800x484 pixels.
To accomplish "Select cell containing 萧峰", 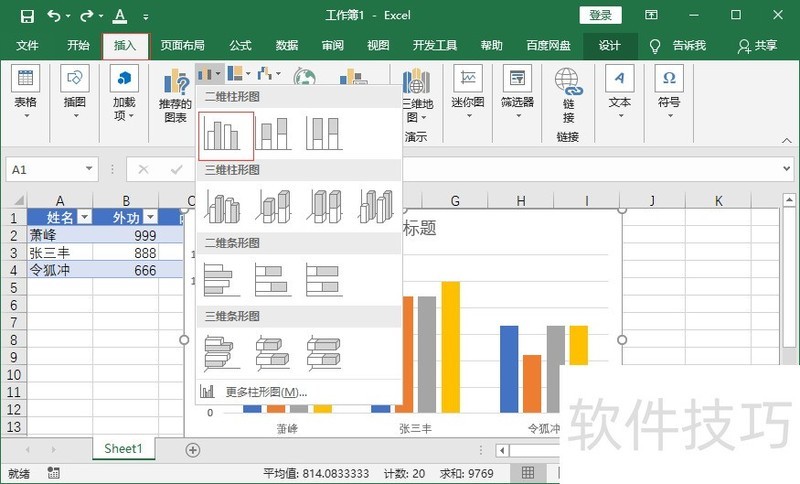I will (60, 235).
